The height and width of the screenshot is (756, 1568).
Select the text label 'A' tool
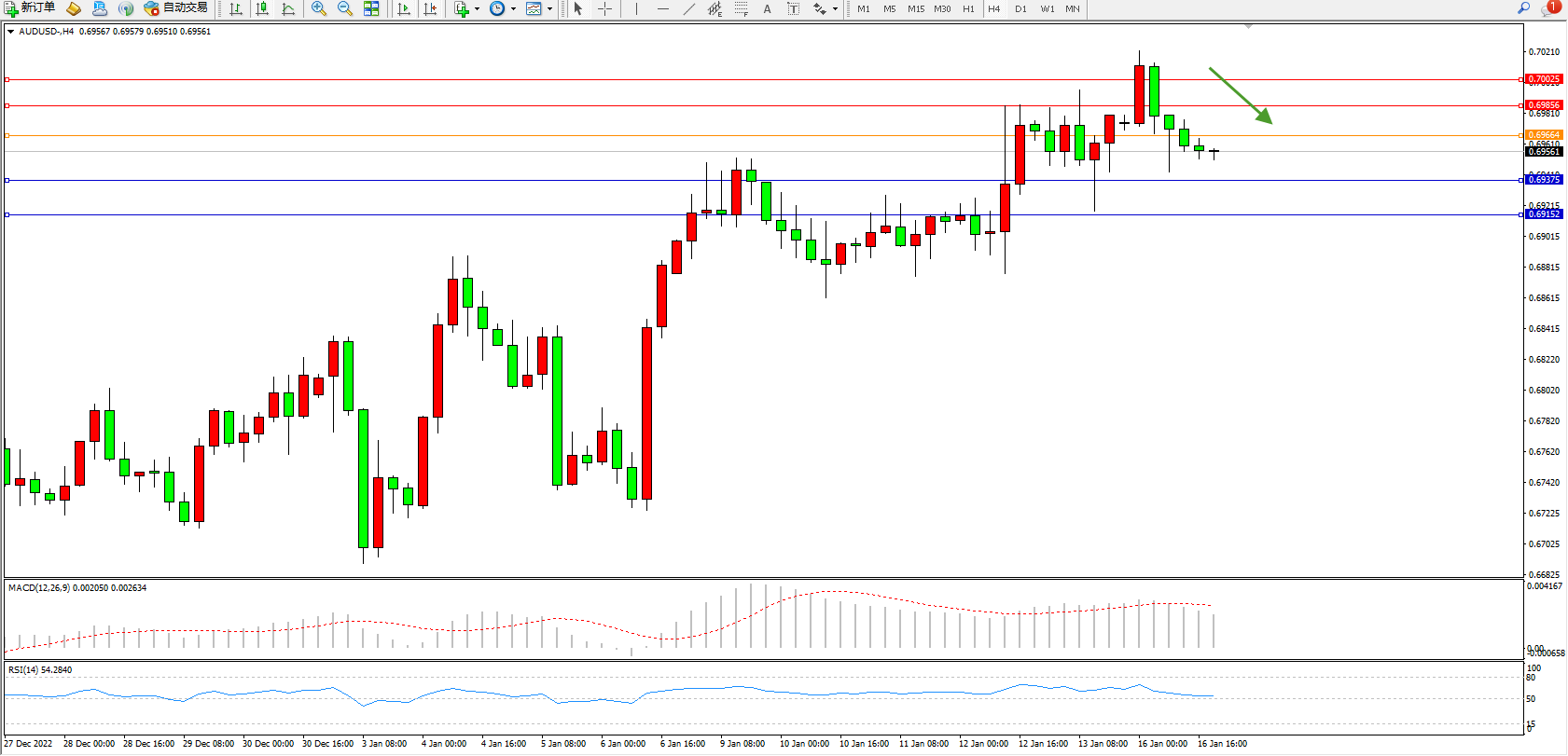pyautogui.click(x=767, y=8)
